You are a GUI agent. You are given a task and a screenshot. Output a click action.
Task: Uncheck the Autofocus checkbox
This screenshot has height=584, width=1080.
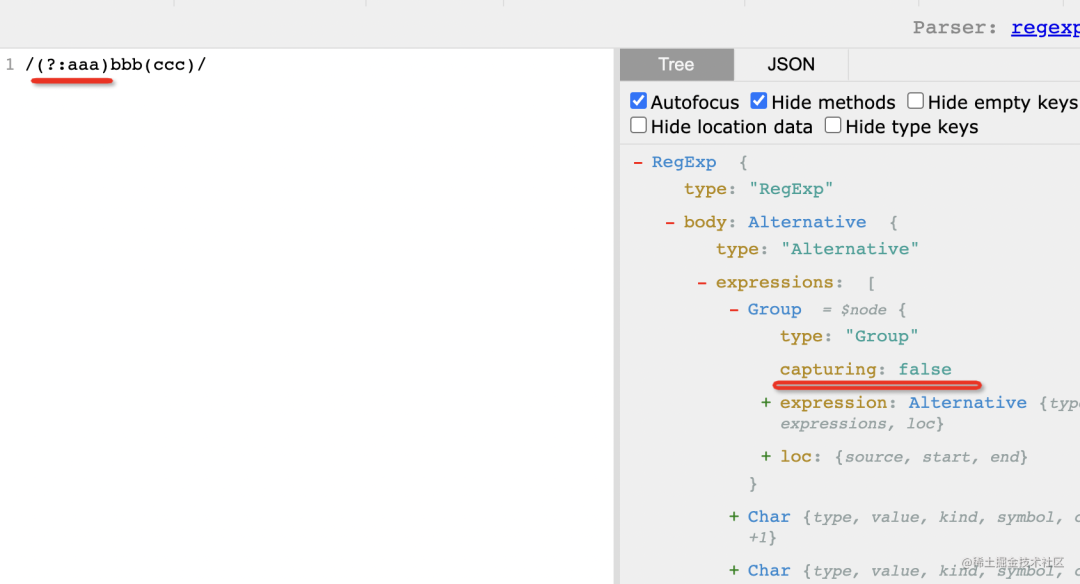coord(638,101)
